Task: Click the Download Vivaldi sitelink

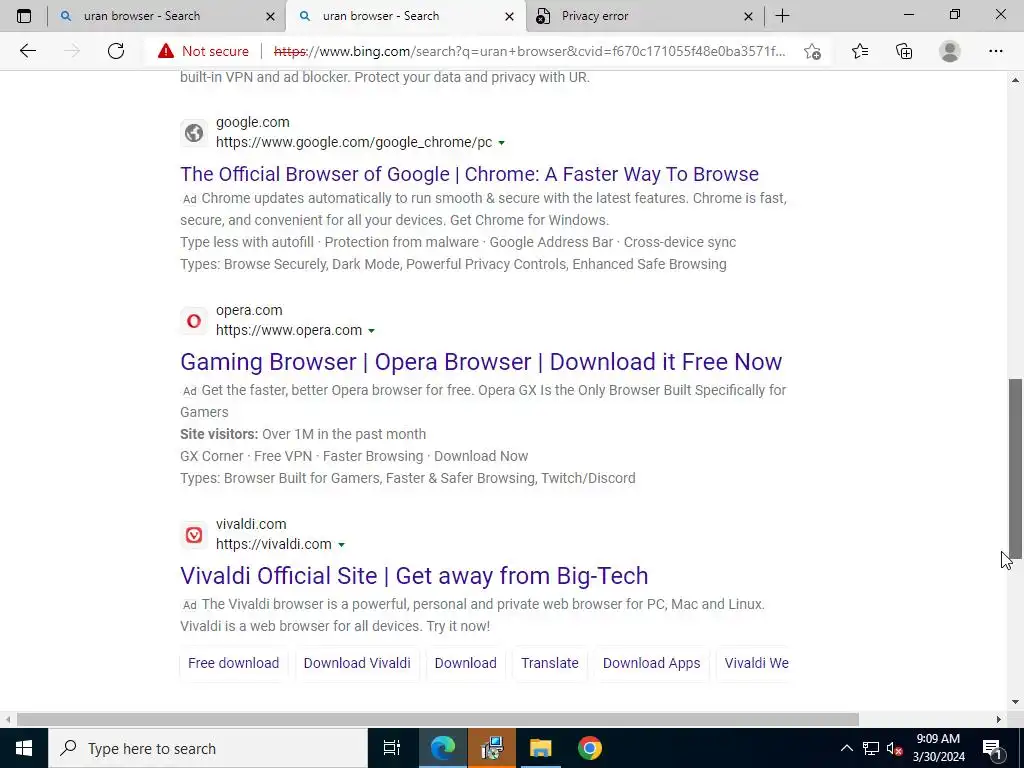Action: (x=357, y=663)
